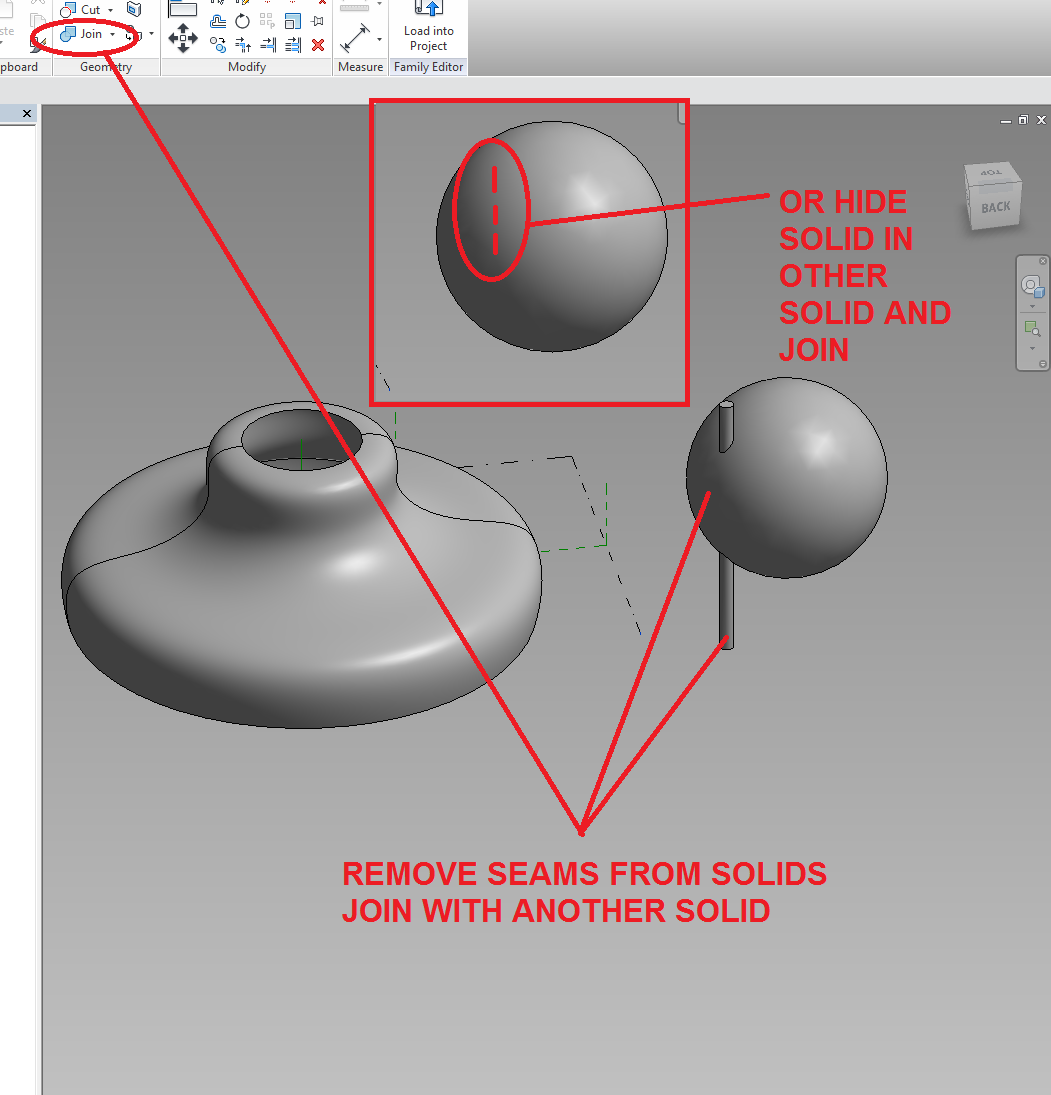Click the Measure tool icon
The image size is (1051, 1095).
pos(354,37)
